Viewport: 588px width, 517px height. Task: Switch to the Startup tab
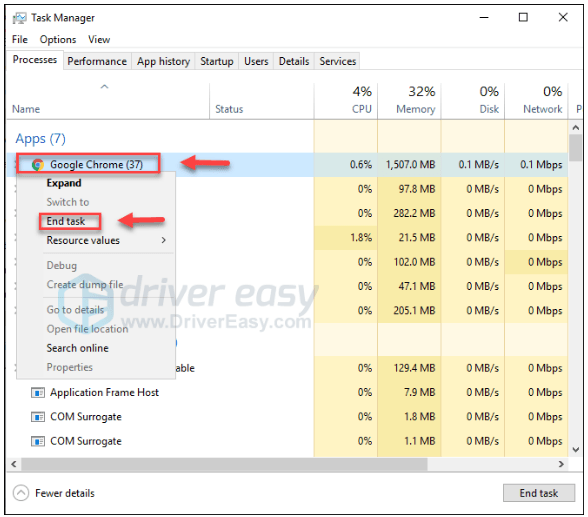coord(216,61)
